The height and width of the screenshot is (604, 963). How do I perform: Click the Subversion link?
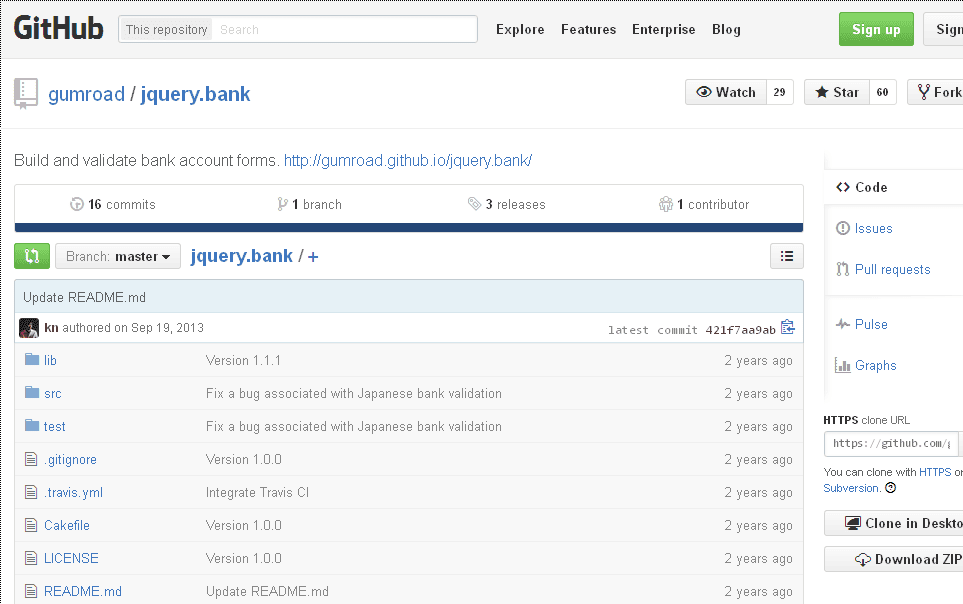[x=851, y=488]
